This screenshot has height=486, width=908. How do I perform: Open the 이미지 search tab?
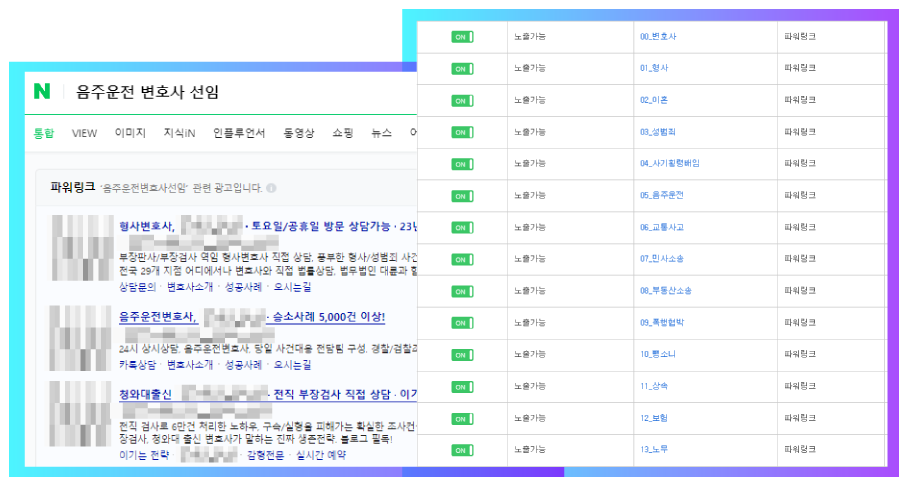click(x=130, y=133)
